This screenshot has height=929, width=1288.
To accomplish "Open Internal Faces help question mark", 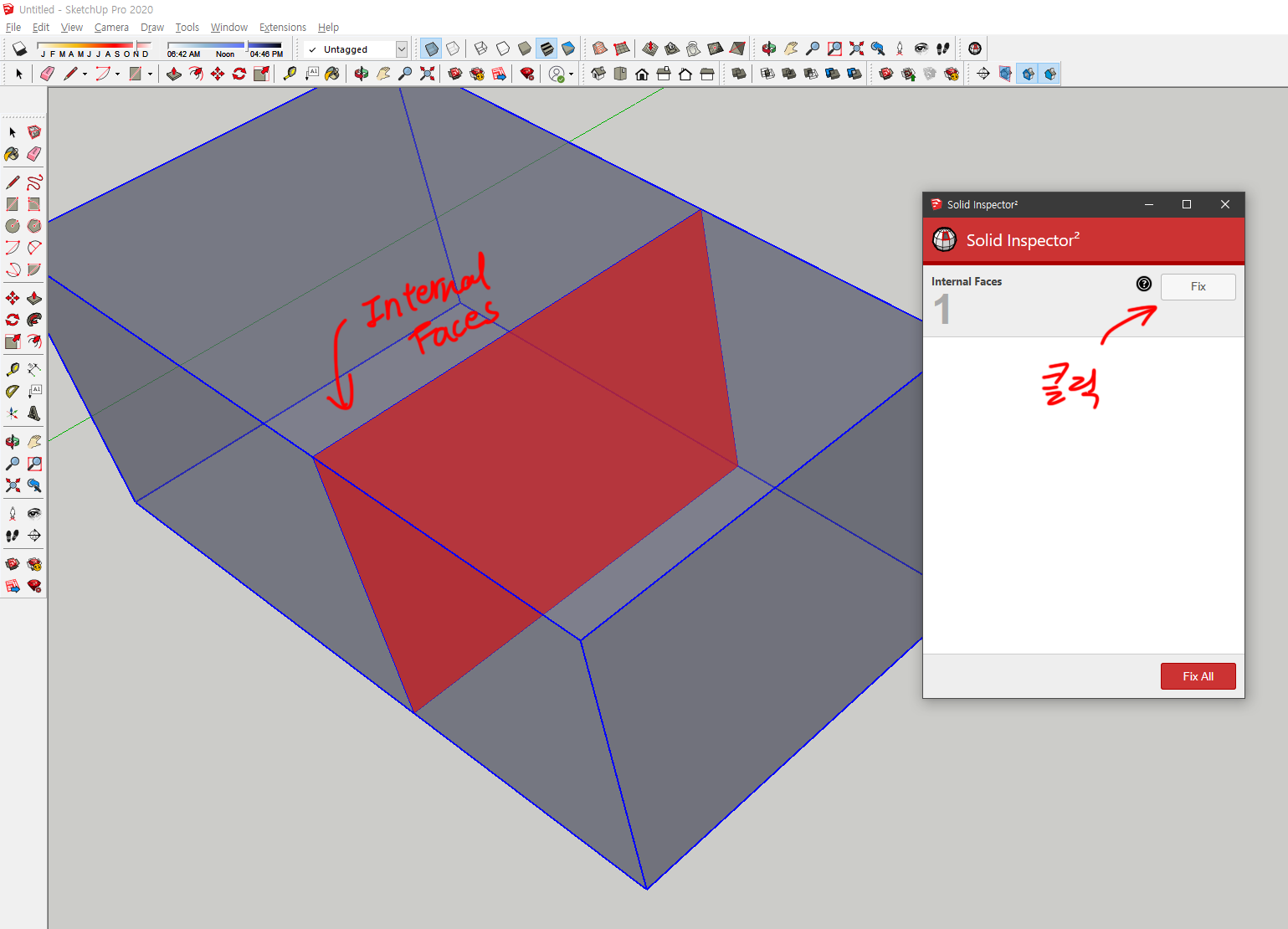I will [x=1144, y=284].
